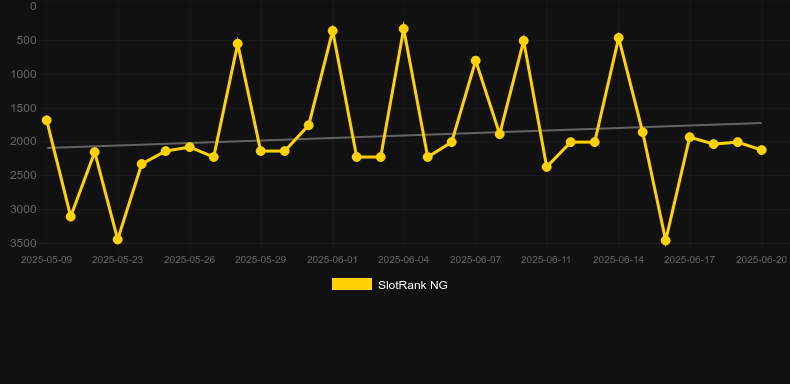Click the 0 y-axis label
Viewport: 790px width, 384px height.
(x=33, y=6)
